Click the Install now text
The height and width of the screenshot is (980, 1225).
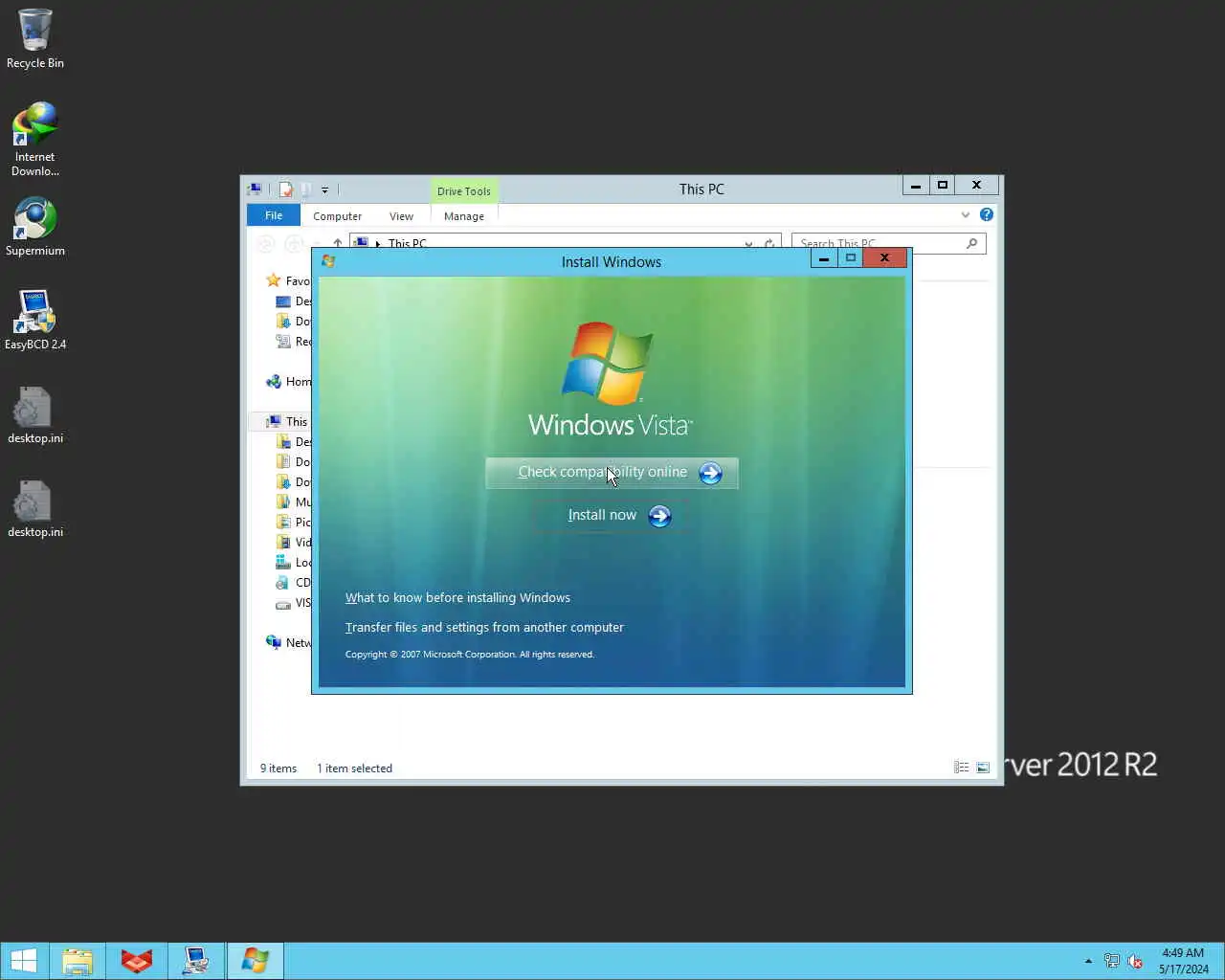pos(602,515)
